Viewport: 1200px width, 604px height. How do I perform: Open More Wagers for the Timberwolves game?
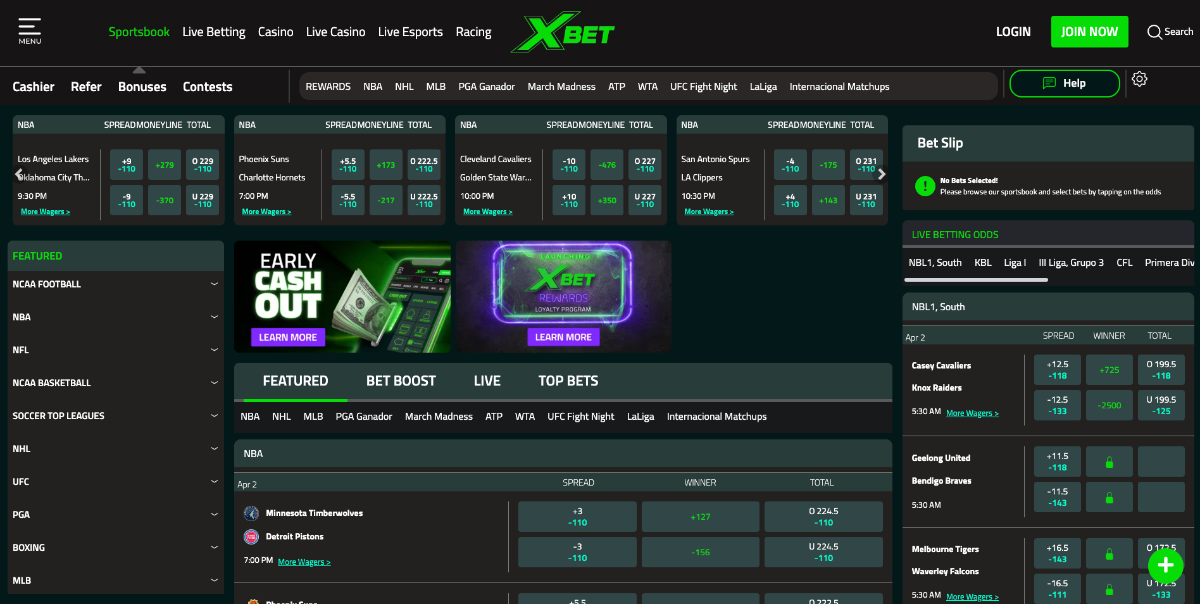pos(303,561)
